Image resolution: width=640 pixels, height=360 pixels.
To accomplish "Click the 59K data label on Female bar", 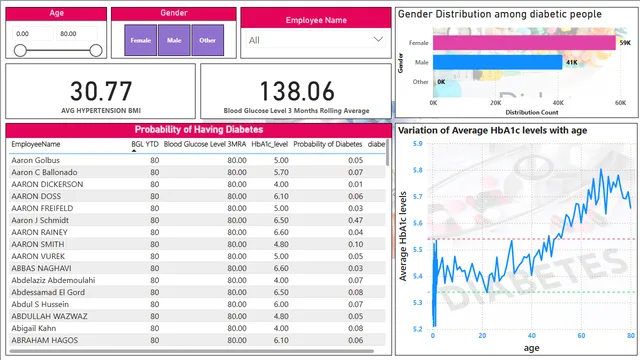I will (625, 42).
